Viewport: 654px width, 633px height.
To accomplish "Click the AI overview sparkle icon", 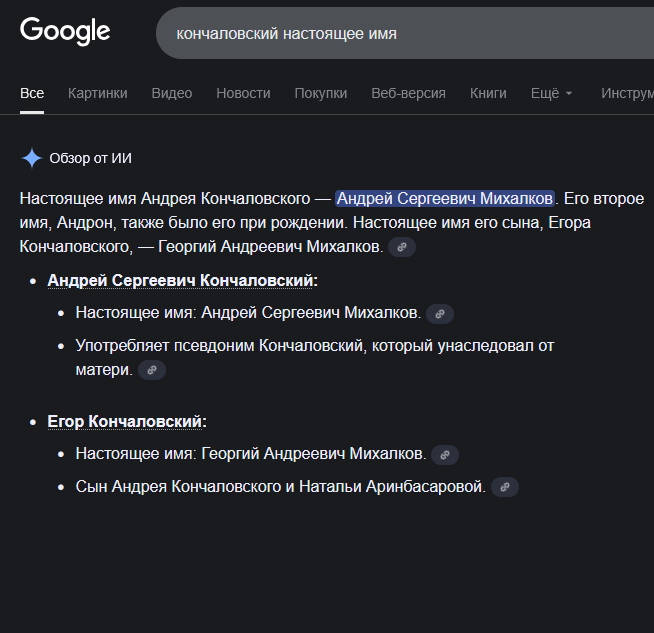I will pyautogui.click(x=32, y=158).
